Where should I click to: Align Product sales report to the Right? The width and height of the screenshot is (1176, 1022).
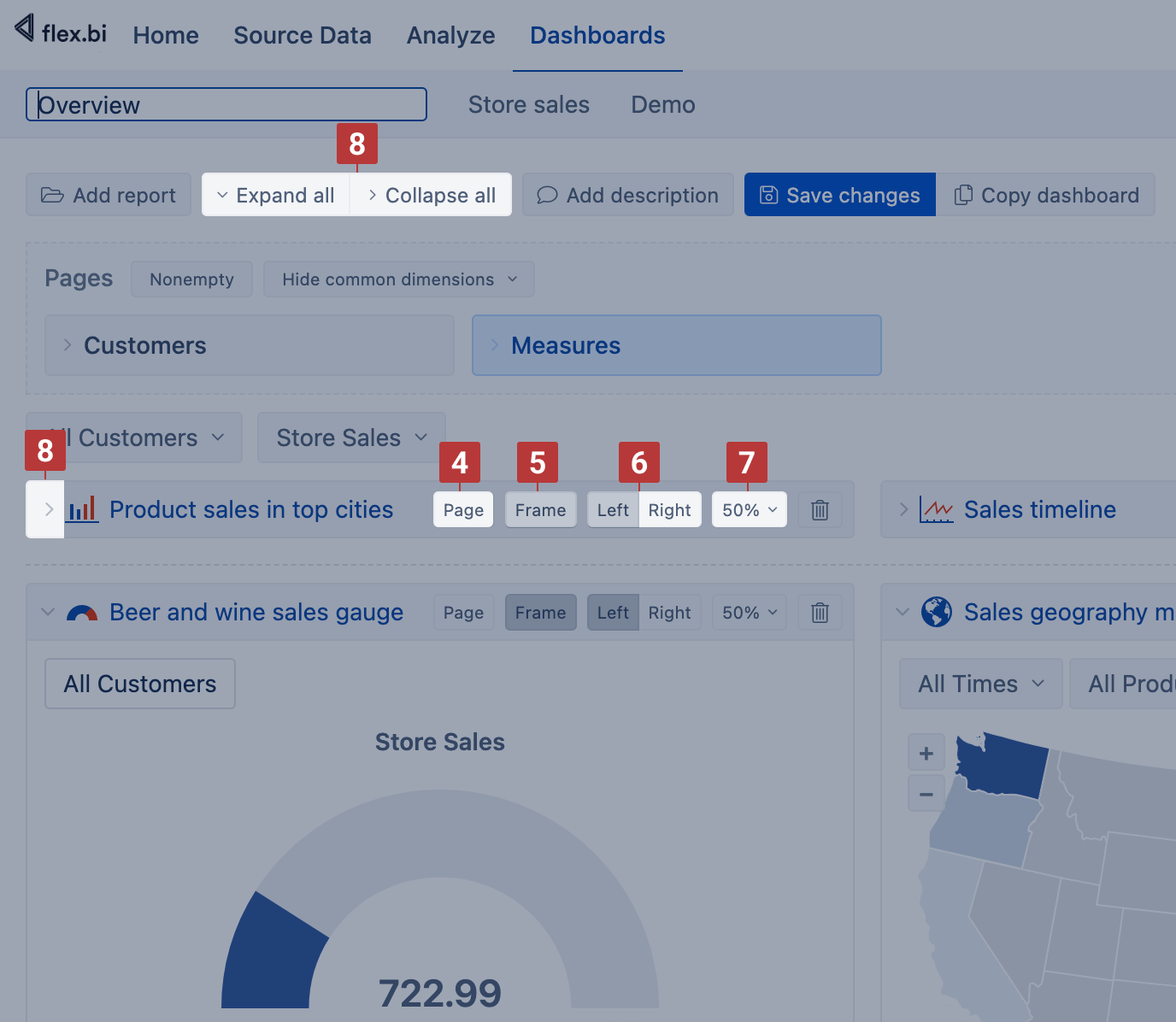[x=669, y=510]
